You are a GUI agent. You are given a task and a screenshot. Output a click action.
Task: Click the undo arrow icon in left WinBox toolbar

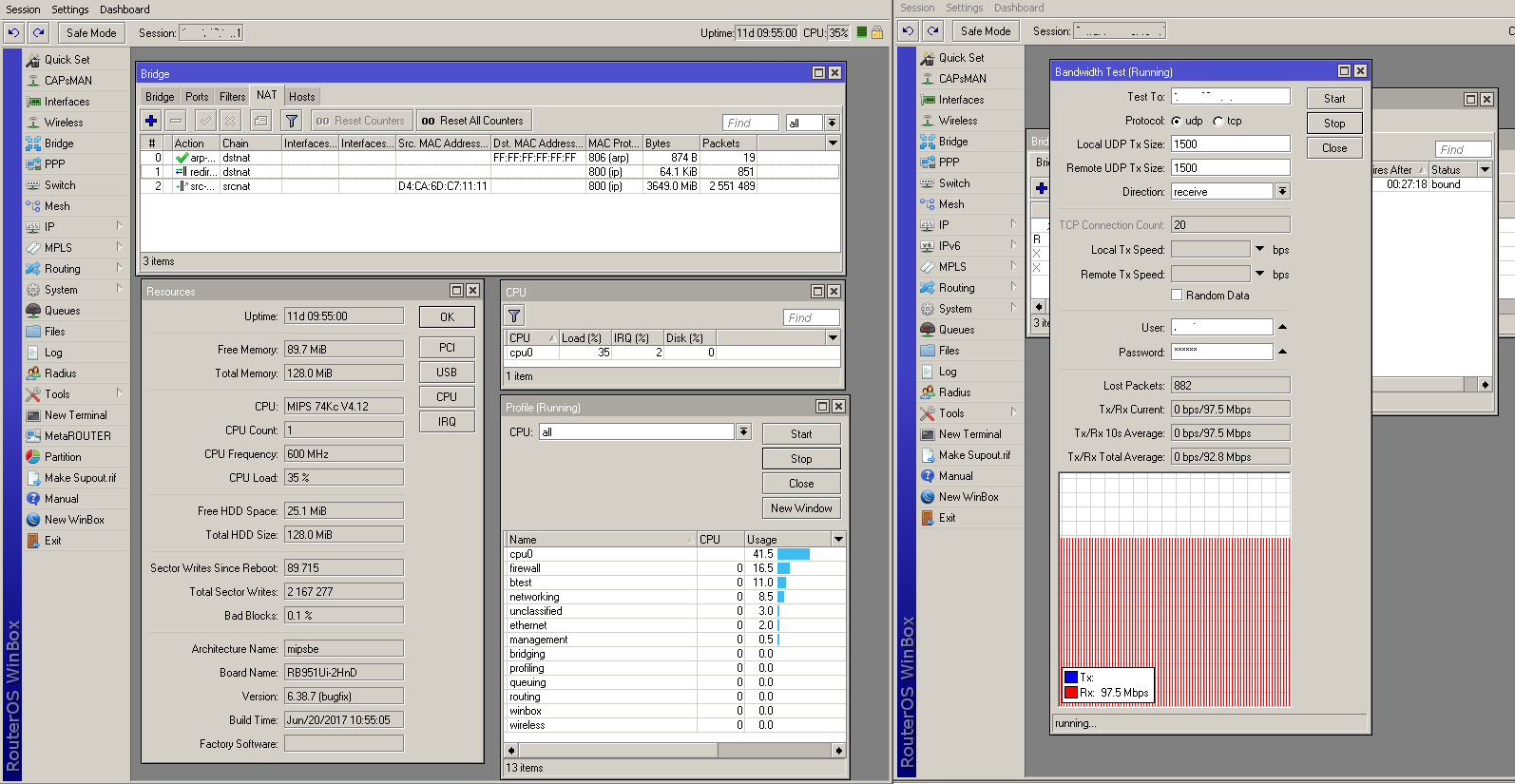(13, 32)
